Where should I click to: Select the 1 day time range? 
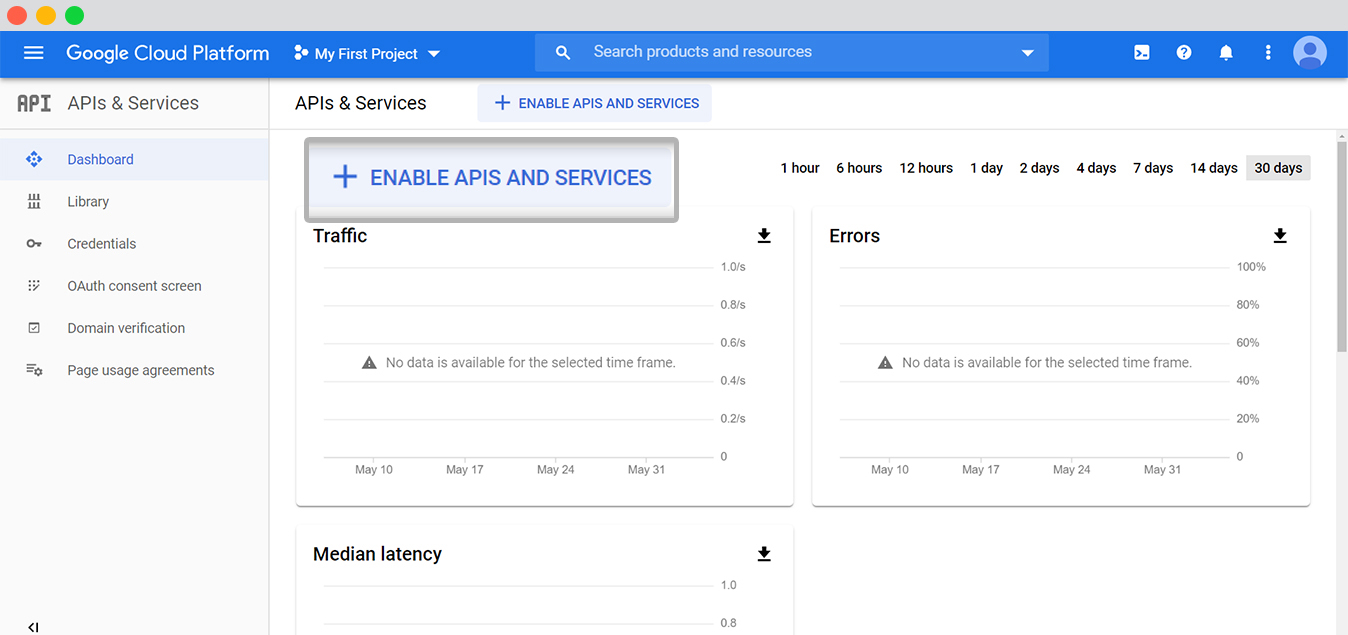point(986,168)
